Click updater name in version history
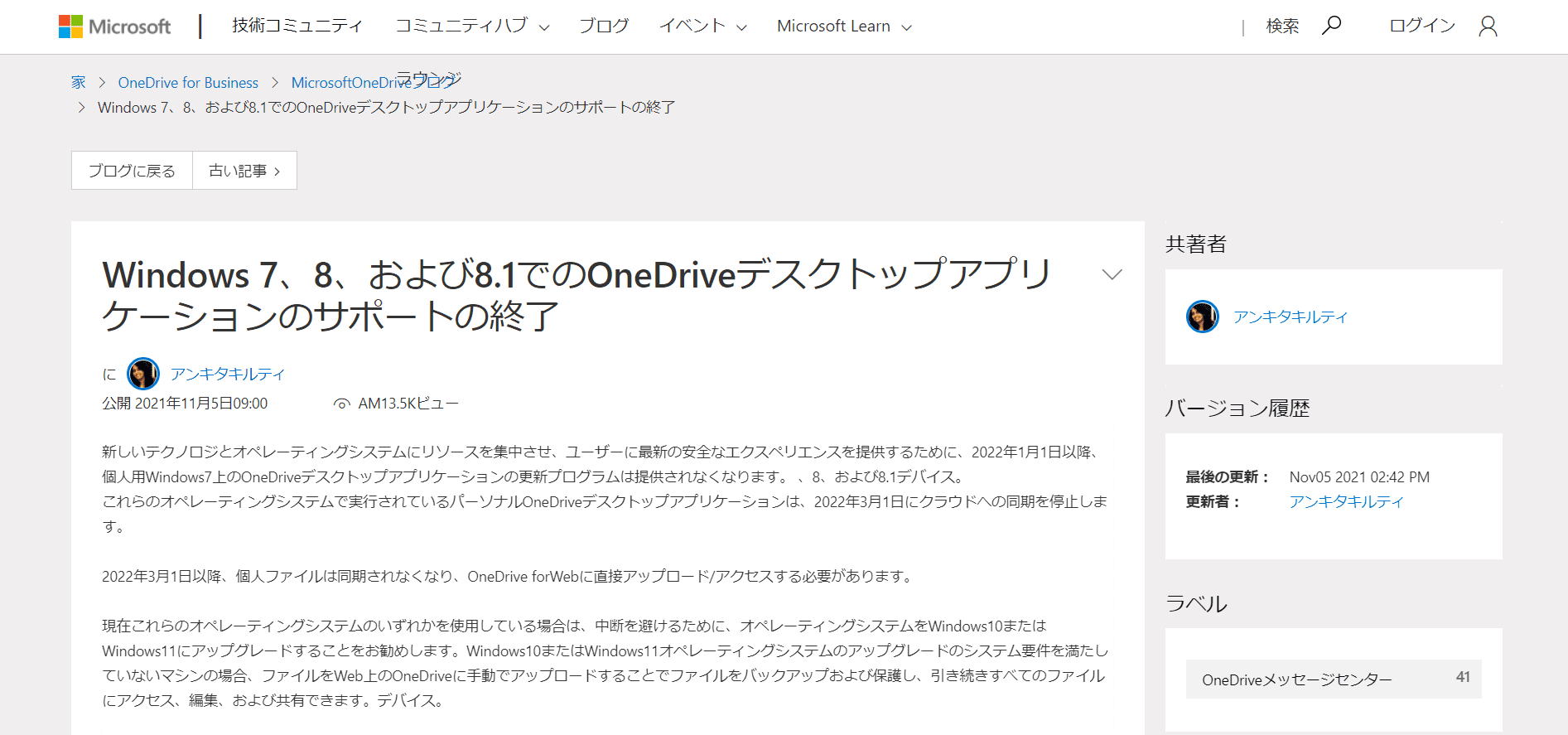The image size is (1568, 735). pyautogui.click(x=1346, y=501)
